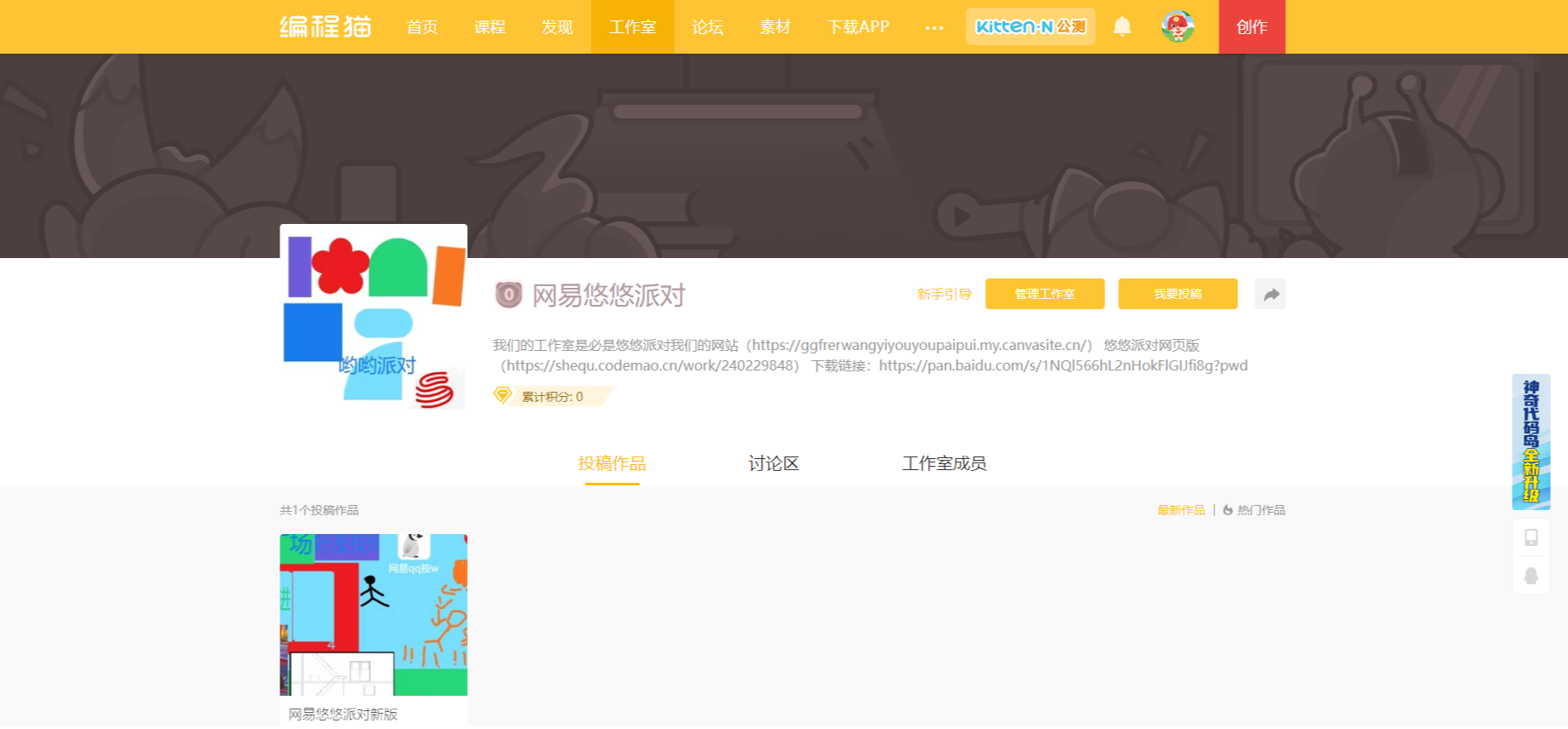Go to 首页 in navigation bar
This screenshot has width=1568, height=729.
[422, 27]
